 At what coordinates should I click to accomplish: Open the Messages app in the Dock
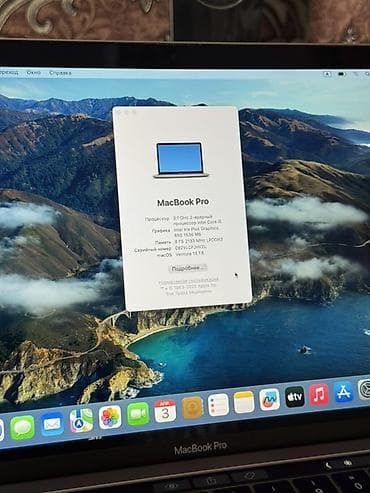pos(23,428)
